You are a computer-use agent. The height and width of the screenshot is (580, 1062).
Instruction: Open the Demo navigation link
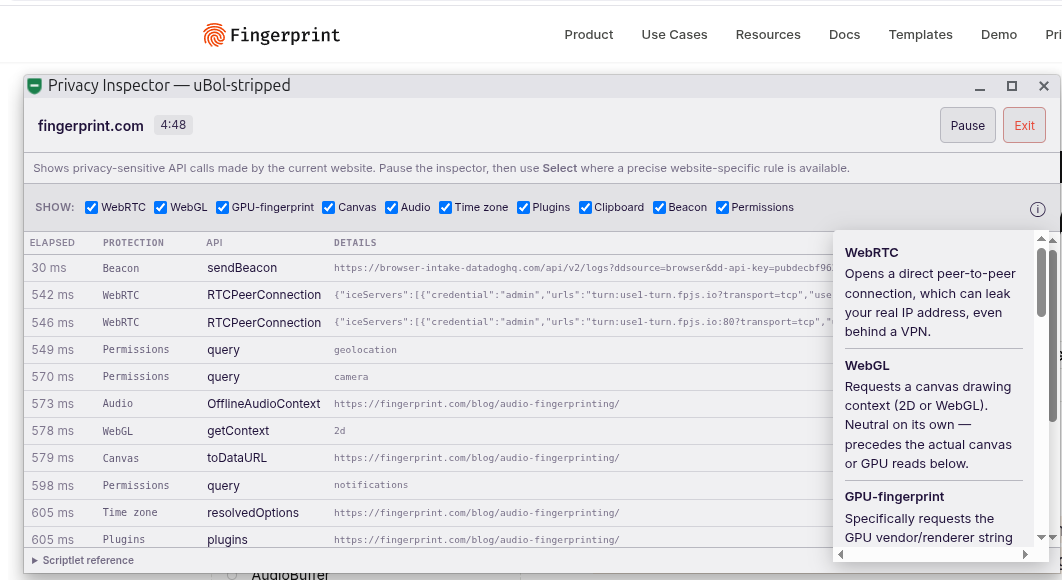(x=998, y=35)
